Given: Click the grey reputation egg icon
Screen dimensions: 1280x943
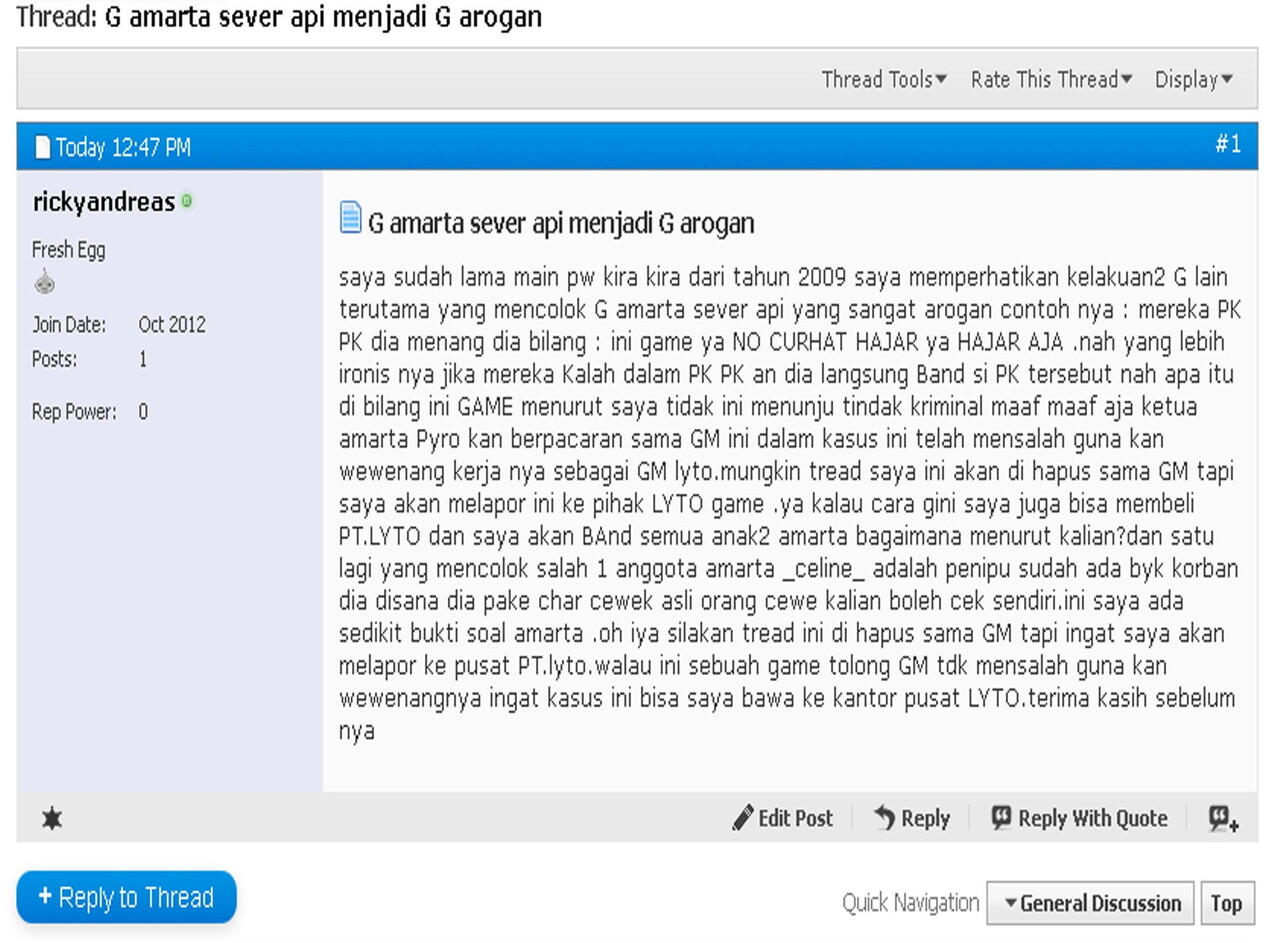Looking at the screenshot, I should 44,284.
